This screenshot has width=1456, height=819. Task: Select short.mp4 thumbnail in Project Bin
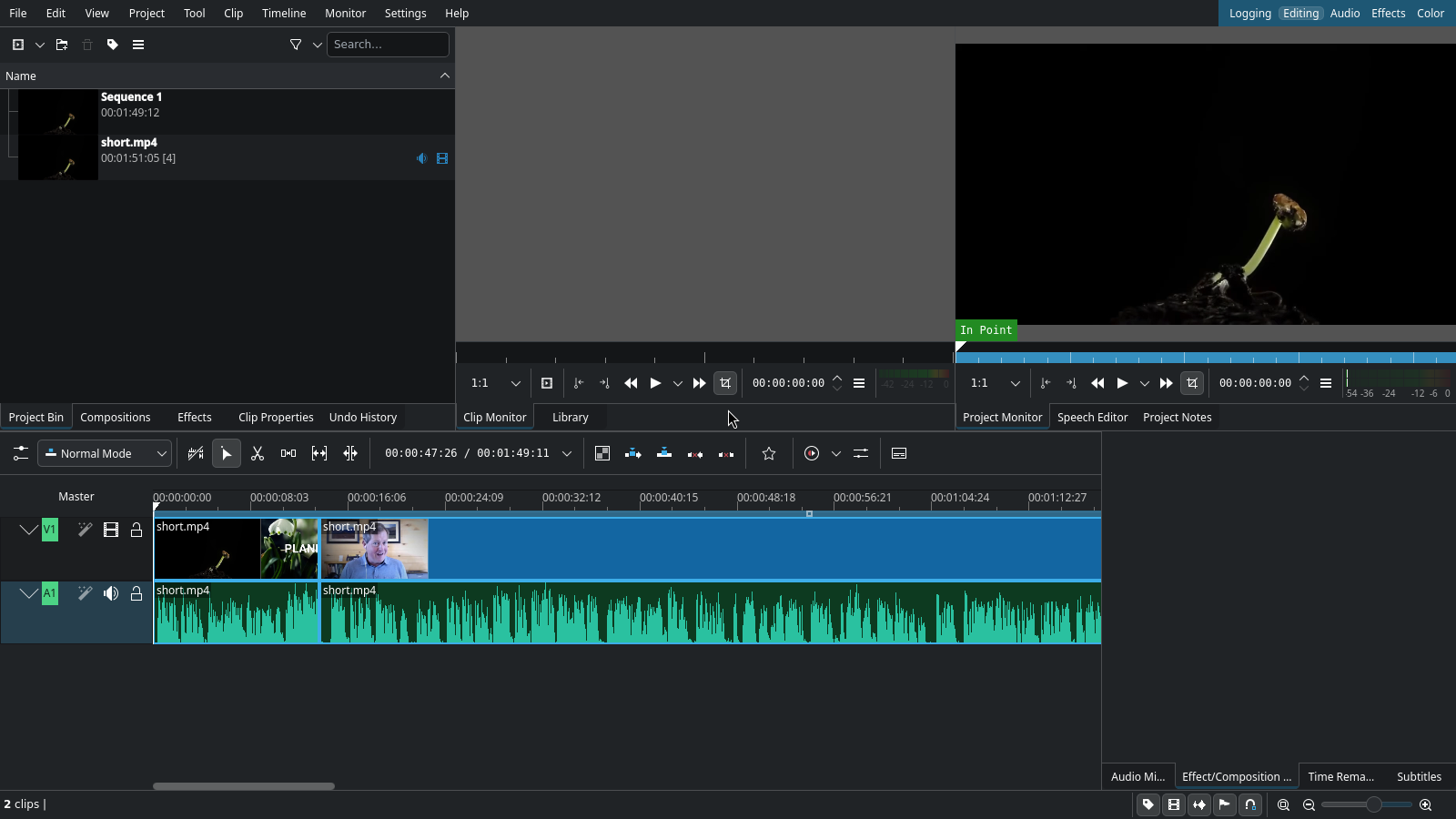pos(58,157)
